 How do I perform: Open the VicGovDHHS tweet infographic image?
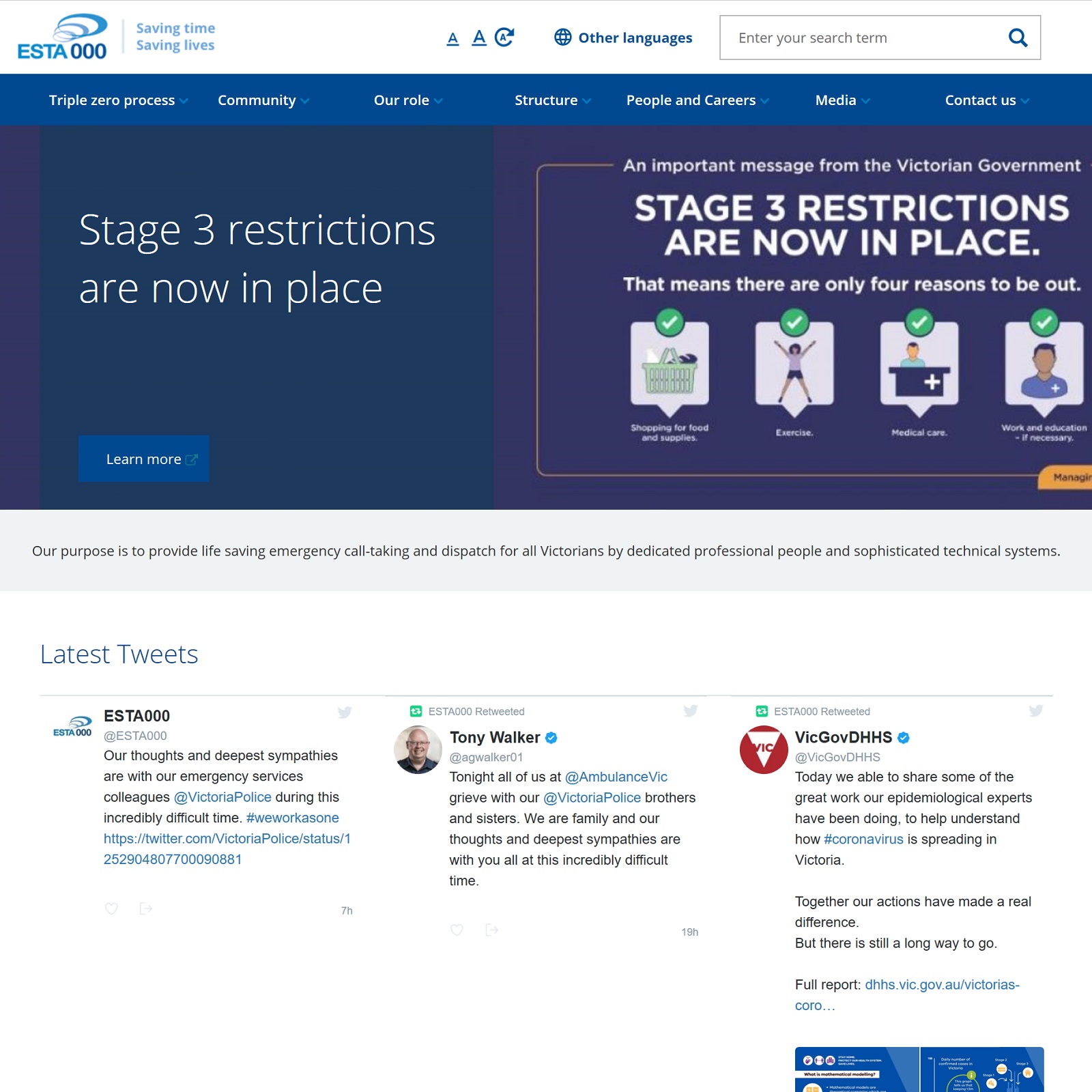coord(919,1069)
